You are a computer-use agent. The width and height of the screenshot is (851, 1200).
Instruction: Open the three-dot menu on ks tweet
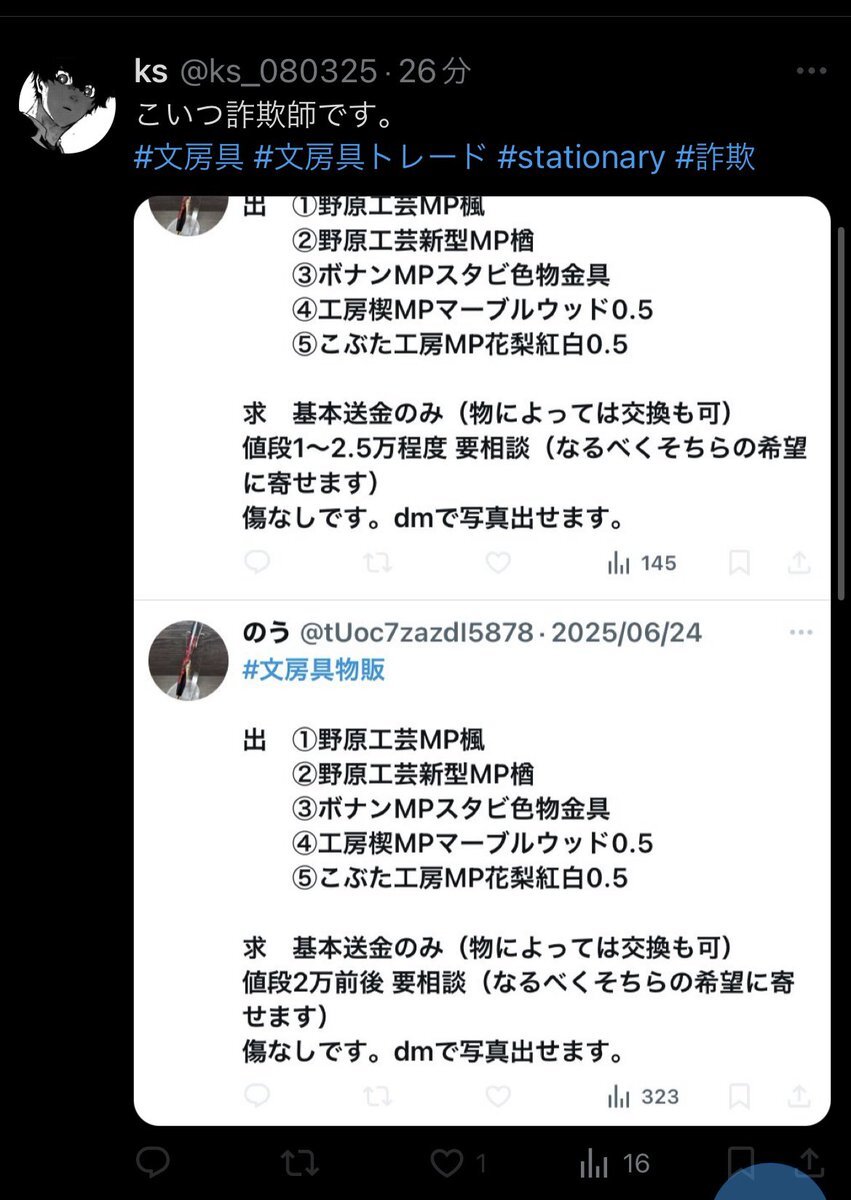(x=809, y=72)
